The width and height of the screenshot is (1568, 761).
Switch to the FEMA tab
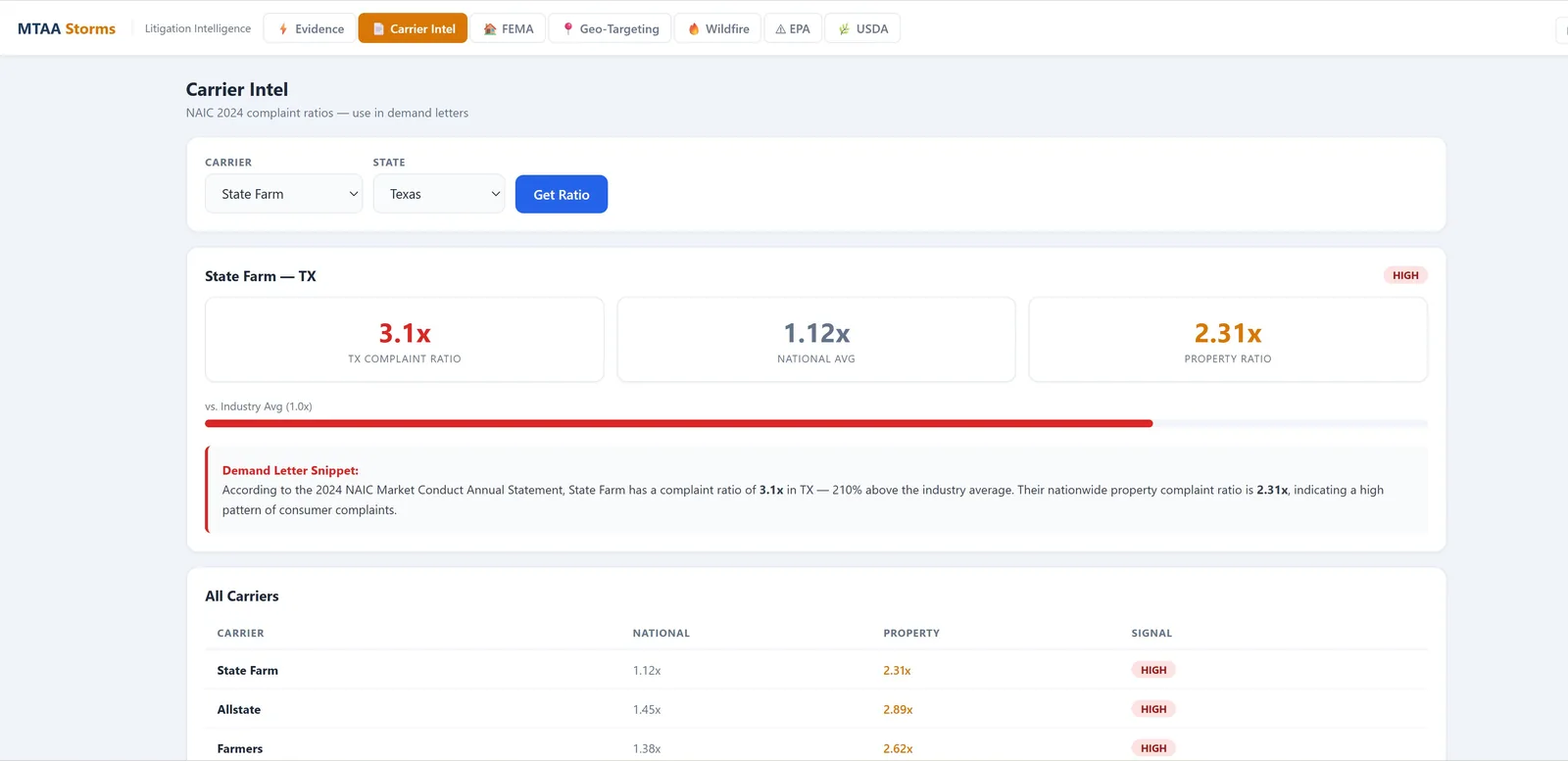coord(509,28)
